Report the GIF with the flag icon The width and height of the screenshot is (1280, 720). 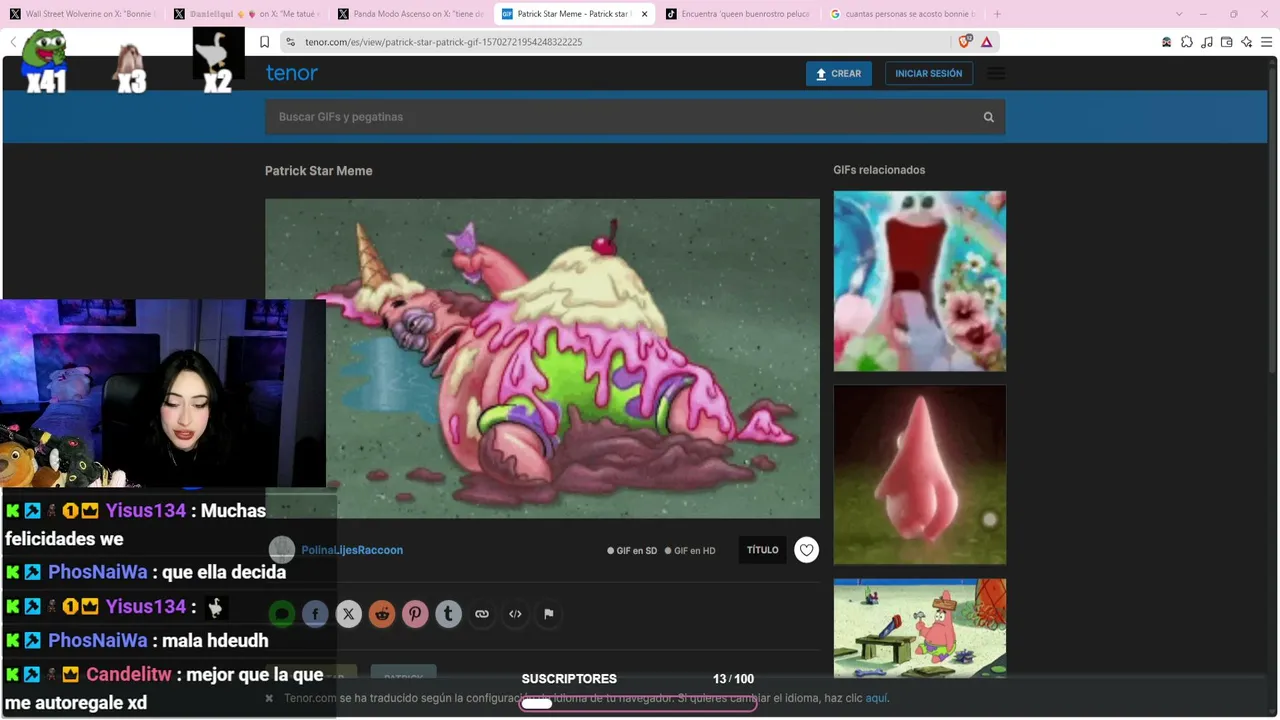(548, 614)
